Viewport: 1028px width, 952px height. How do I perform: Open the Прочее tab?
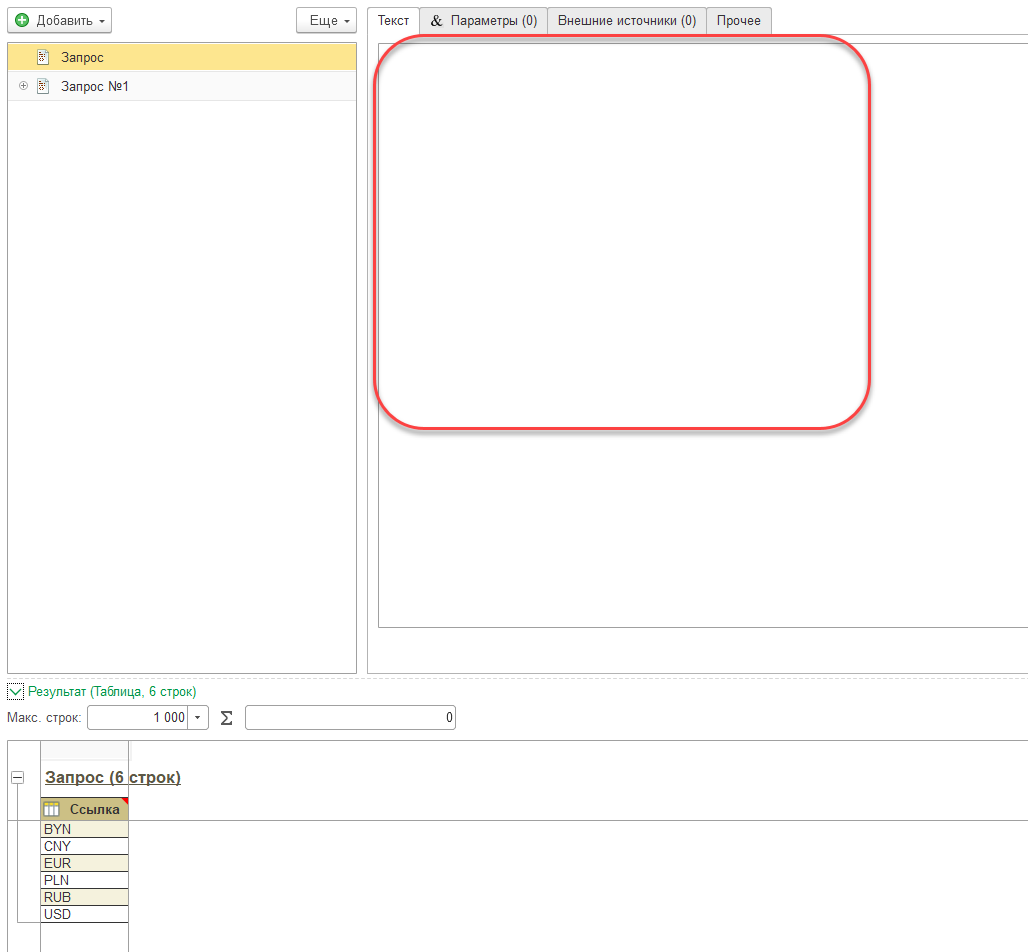(x=739, y=20)
